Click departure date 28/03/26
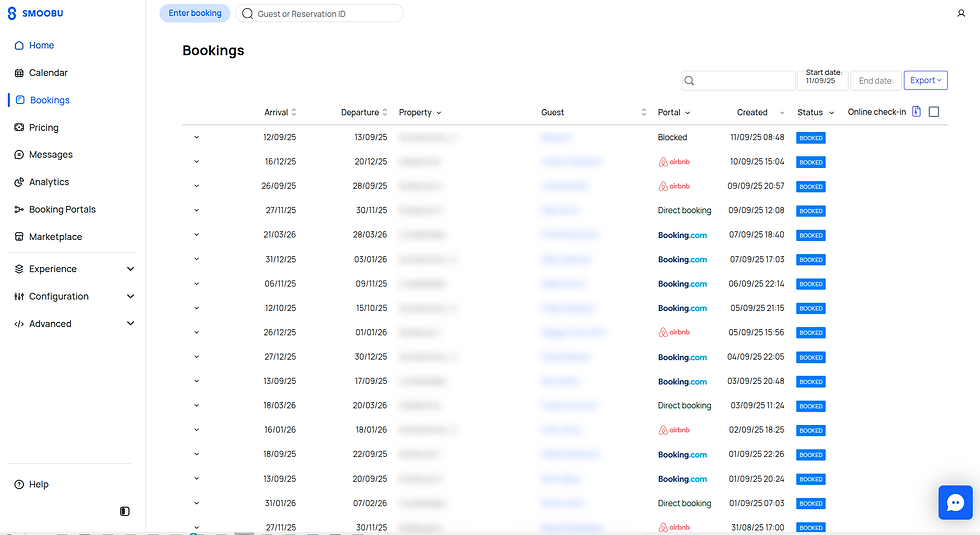Viewport: 980px width, 535px height. [x=370, y=235]
